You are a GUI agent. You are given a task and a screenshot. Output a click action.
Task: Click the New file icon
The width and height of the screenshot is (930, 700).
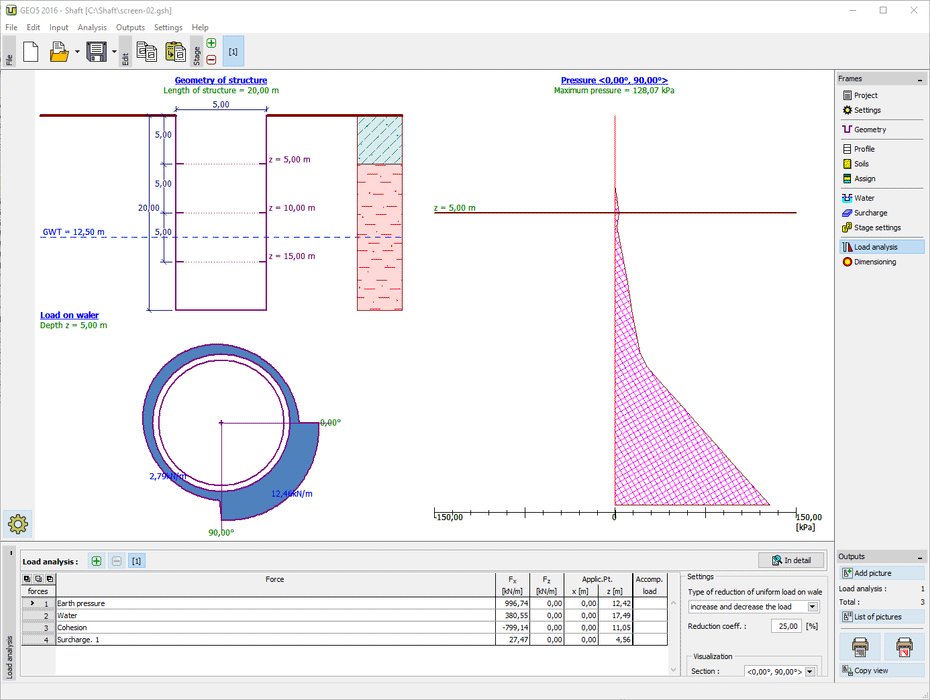(x=30, y=52)
